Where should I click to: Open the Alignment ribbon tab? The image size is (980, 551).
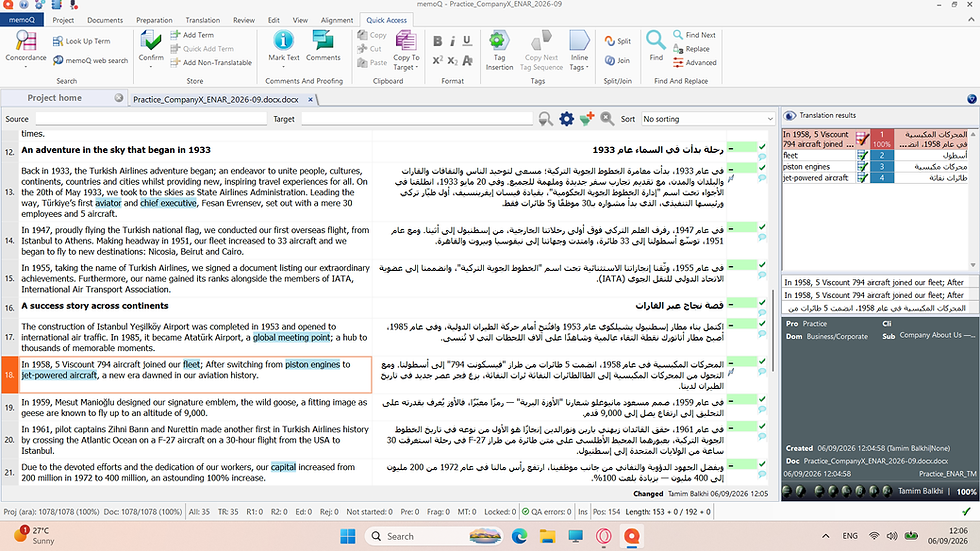click(337, 20)
